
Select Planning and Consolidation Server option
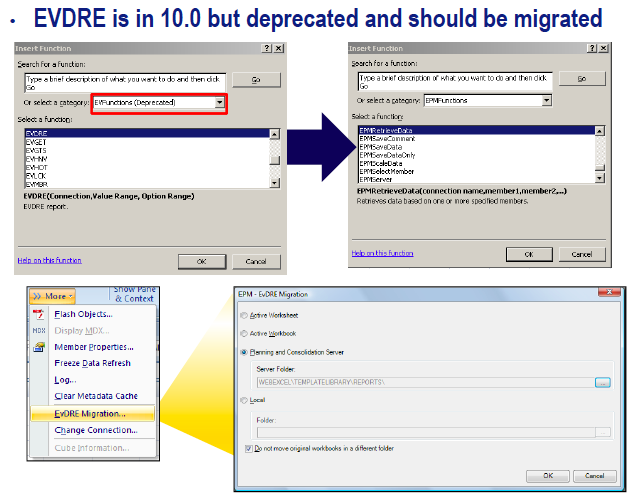[x=244, y=352]
